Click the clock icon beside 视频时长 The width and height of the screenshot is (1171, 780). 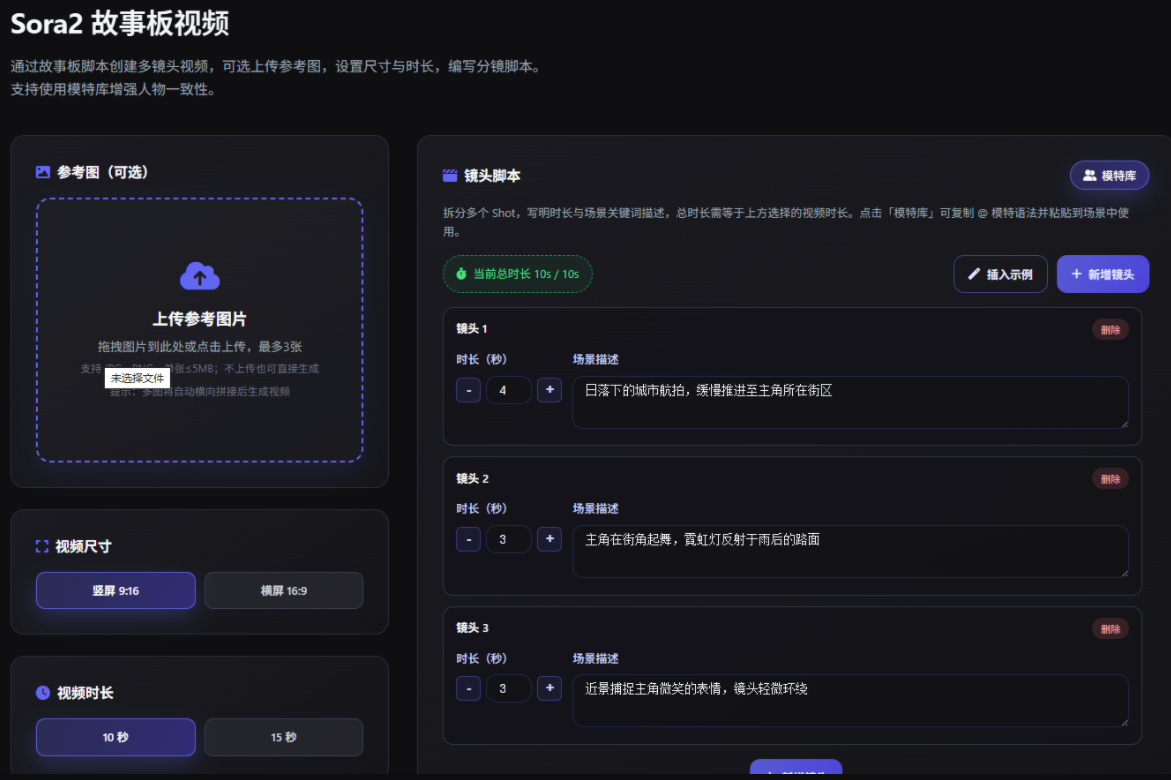[x=40, y=692]
